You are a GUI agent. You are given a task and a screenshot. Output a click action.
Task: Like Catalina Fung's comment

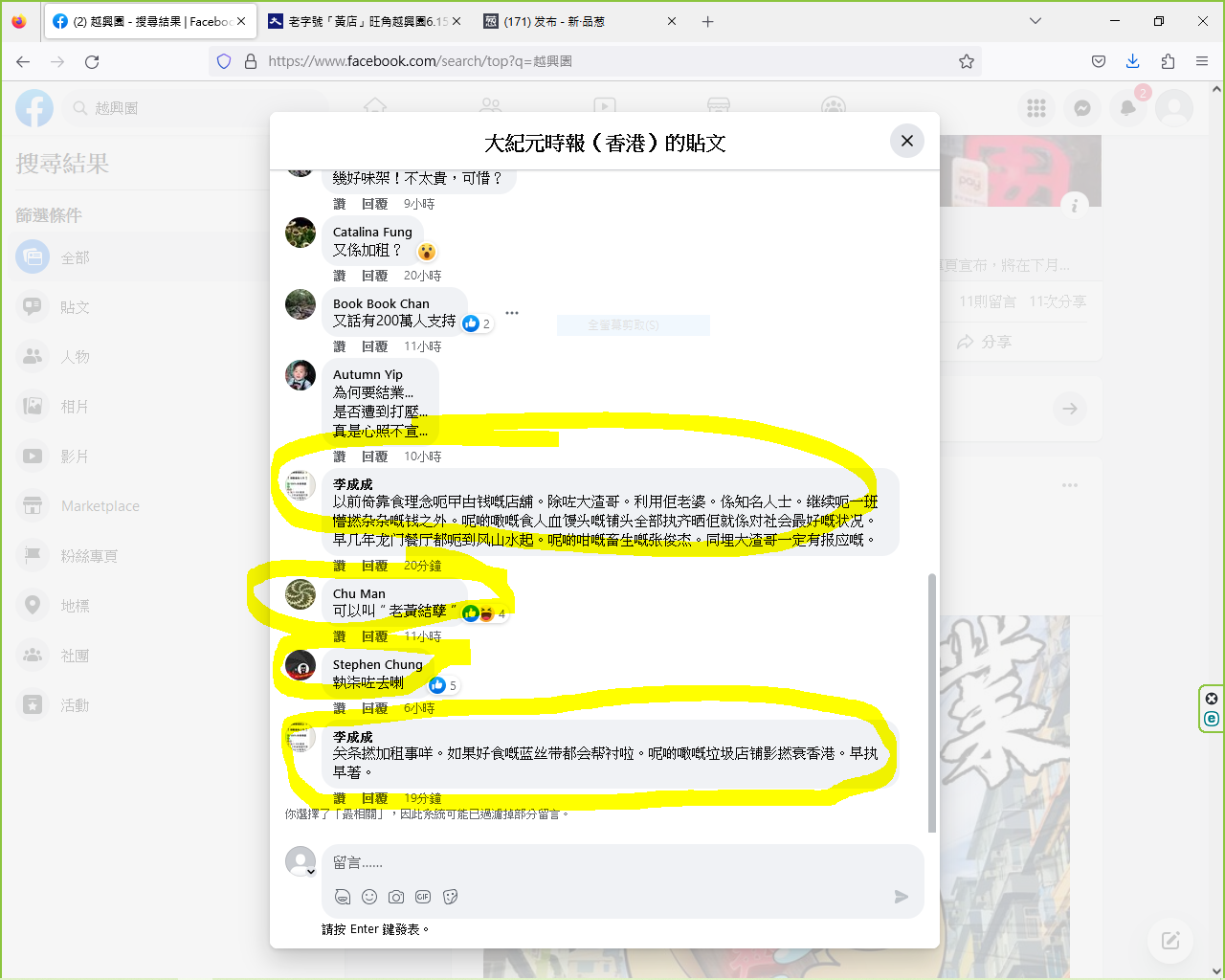click(x=339, y=276)
